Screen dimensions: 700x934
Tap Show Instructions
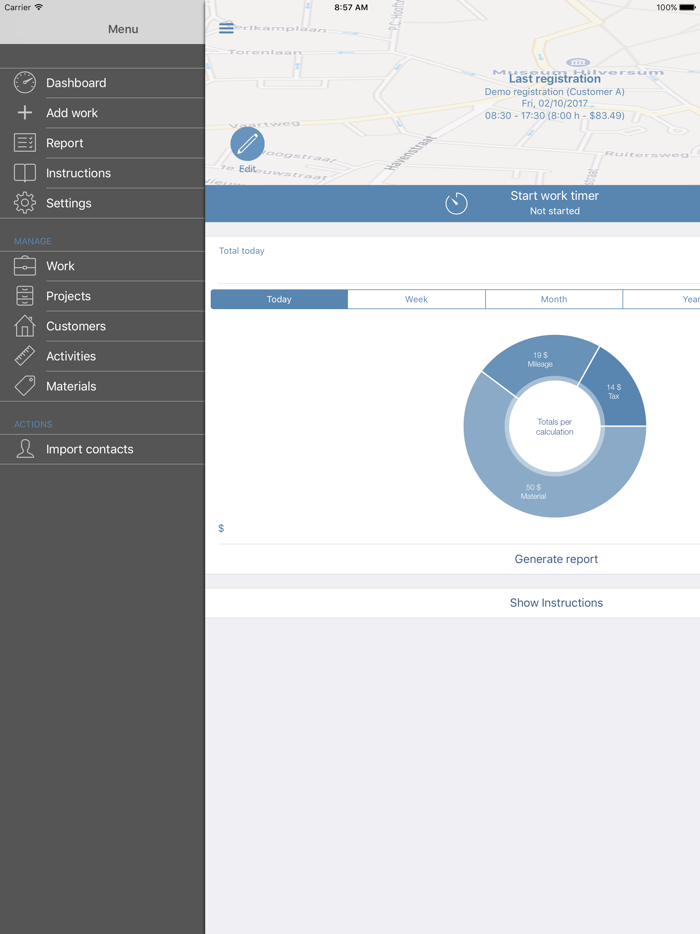pyautogui.click(x=556, y=603)
